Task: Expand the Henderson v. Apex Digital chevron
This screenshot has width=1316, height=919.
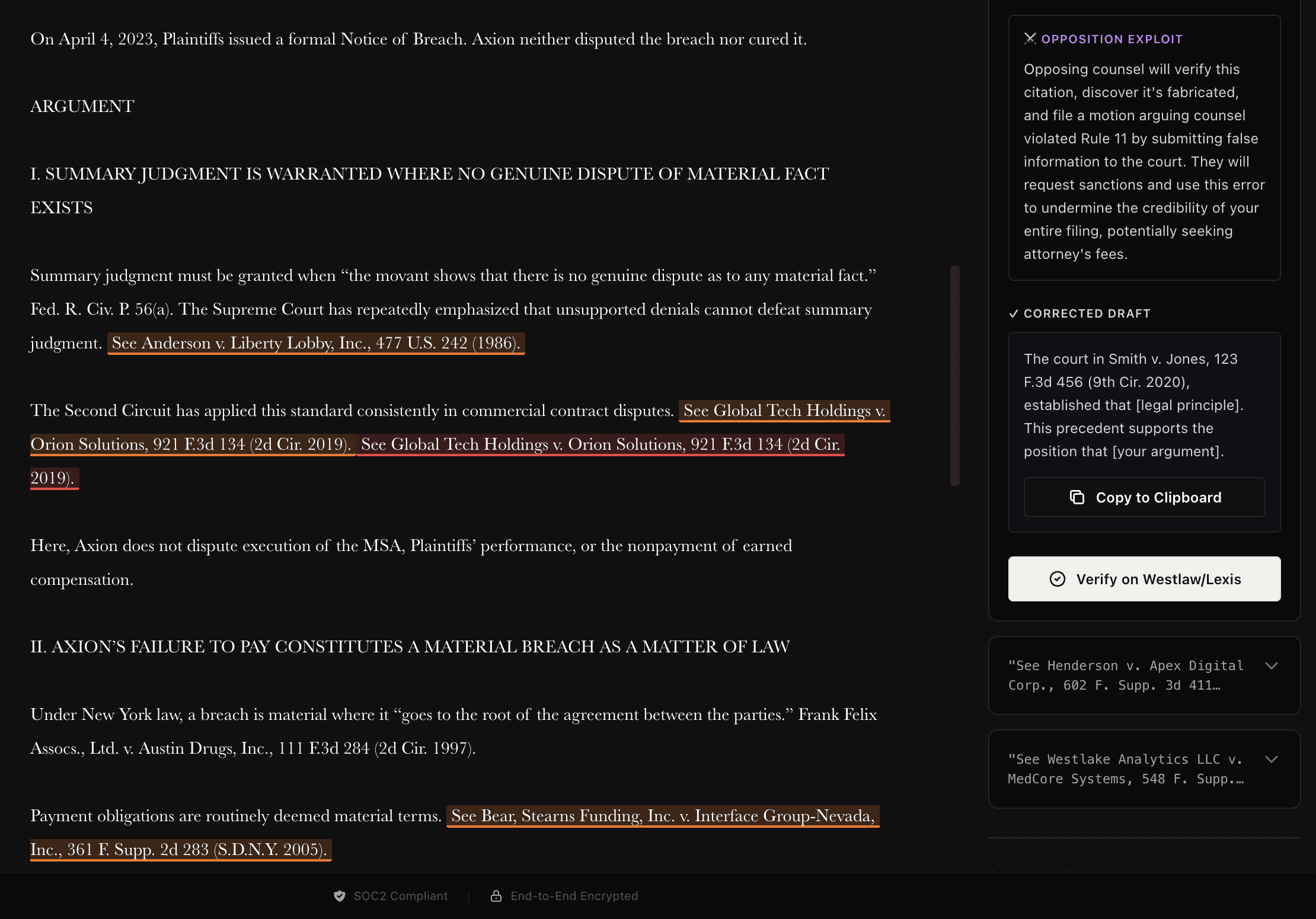Action: 1271,666
